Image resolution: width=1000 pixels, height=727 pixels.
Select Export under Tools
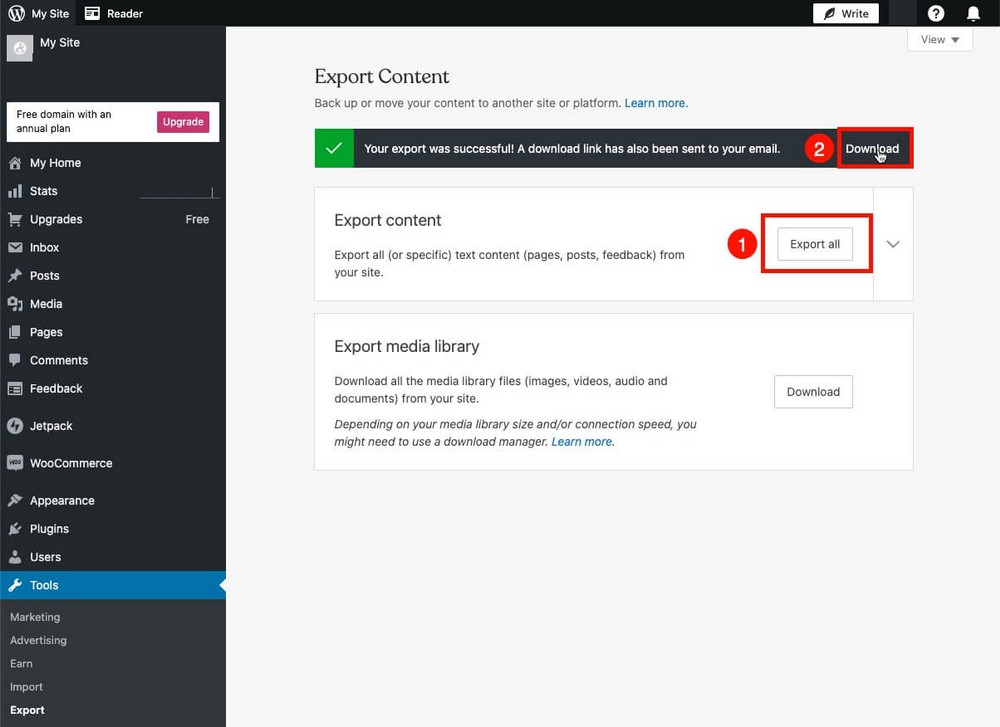click(x=27, y=710)
